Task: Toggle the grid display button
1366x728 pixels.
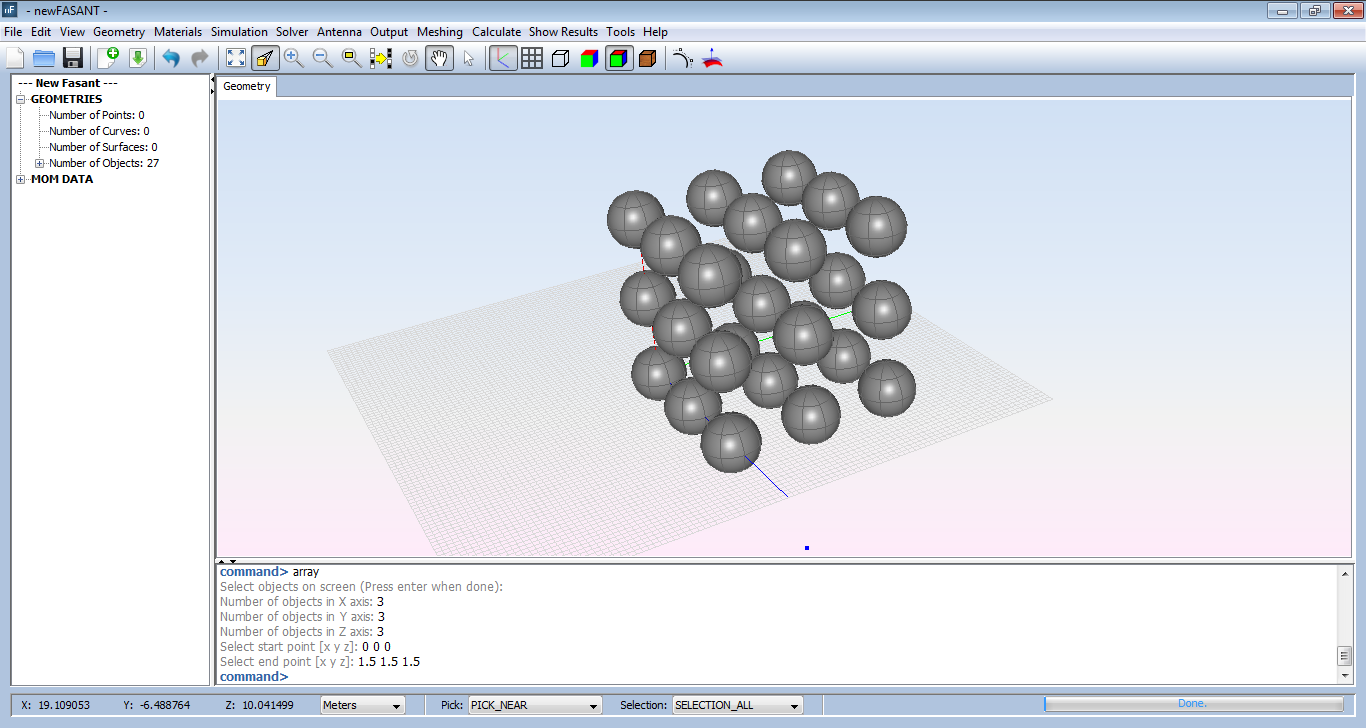Action: coord(532,58)
